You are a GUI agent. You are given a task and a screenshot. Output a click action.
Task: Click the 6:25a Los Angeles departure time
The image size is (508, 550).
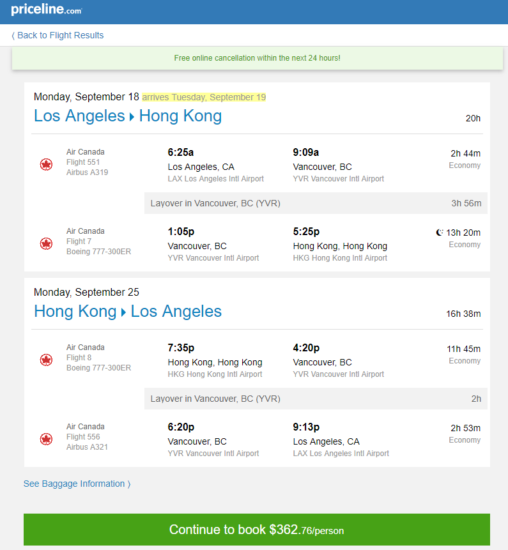click(x=181, y=152)
